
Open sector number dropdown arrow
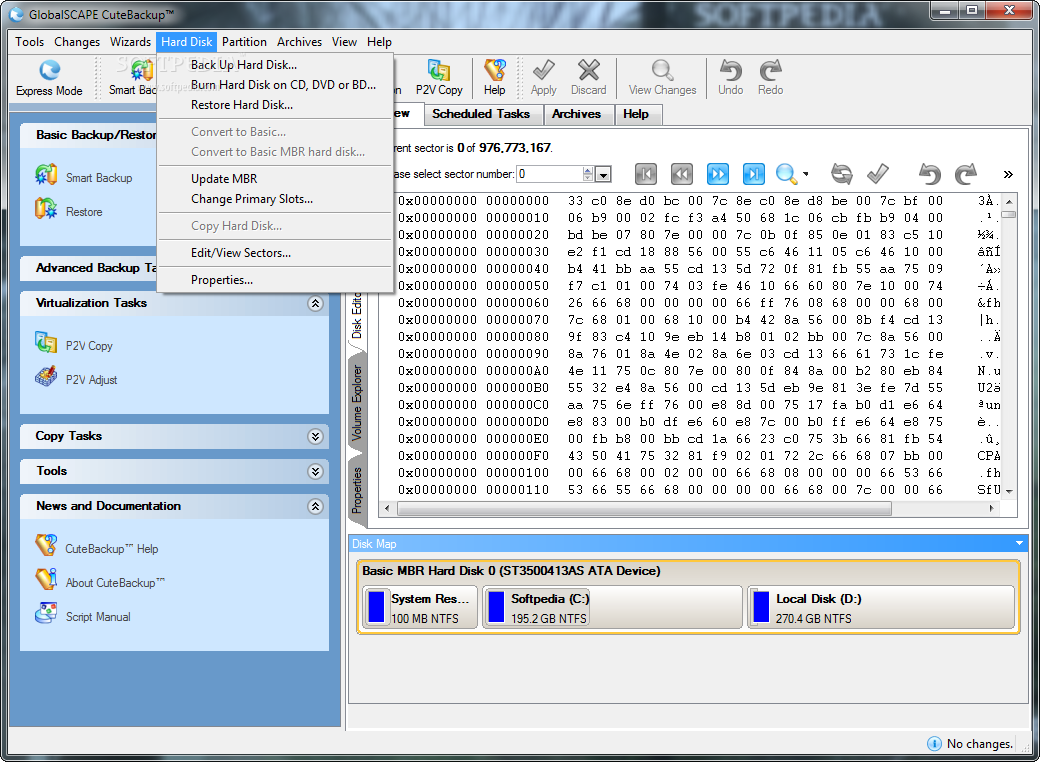[603, 174]
